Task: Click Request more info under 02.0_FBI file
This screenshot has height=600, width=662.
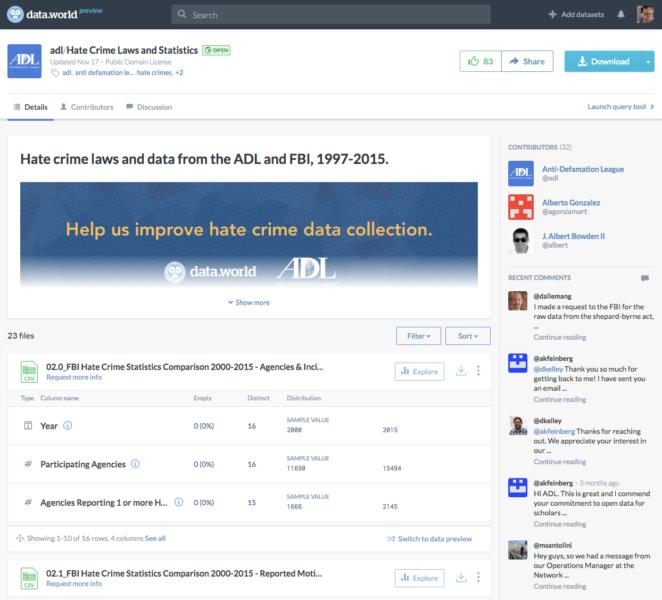Action: point(74,377)
